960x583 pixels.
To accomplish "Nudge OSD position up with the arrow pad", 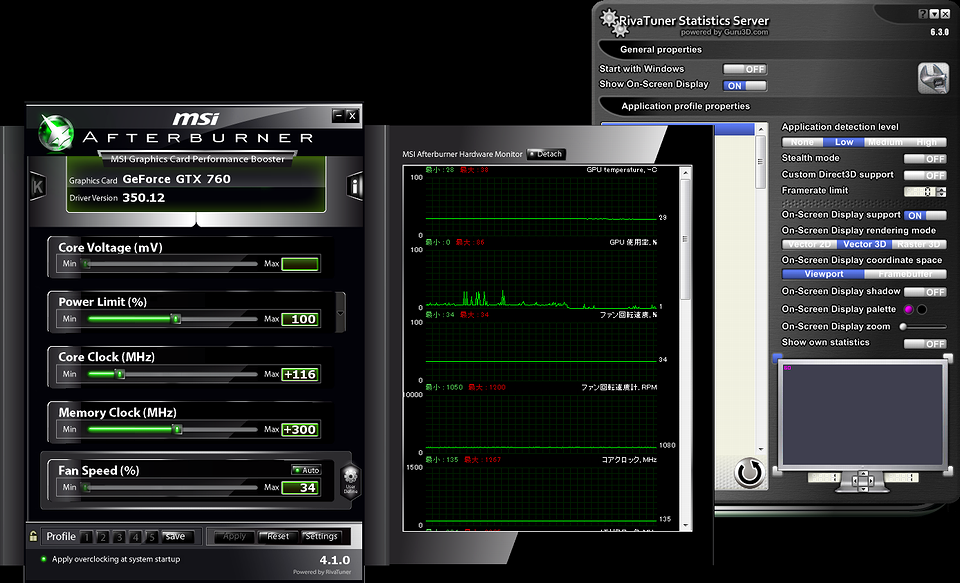I will [863, 472].
